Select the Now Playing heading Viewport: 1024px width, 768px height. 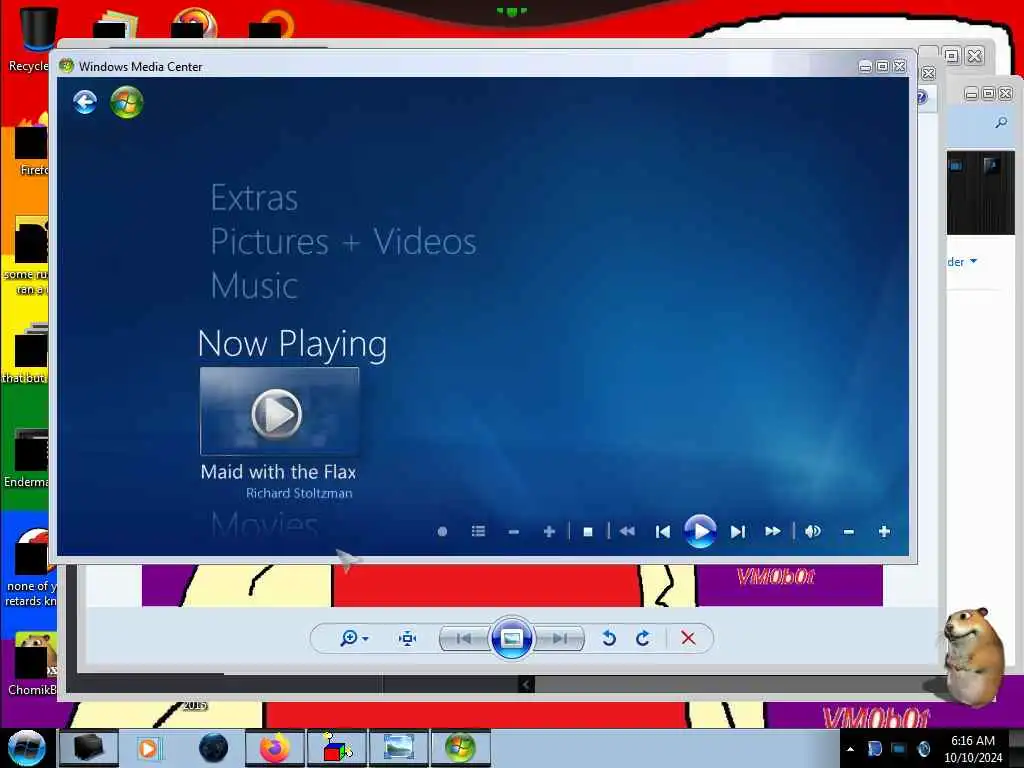click(x=293, y=344)
